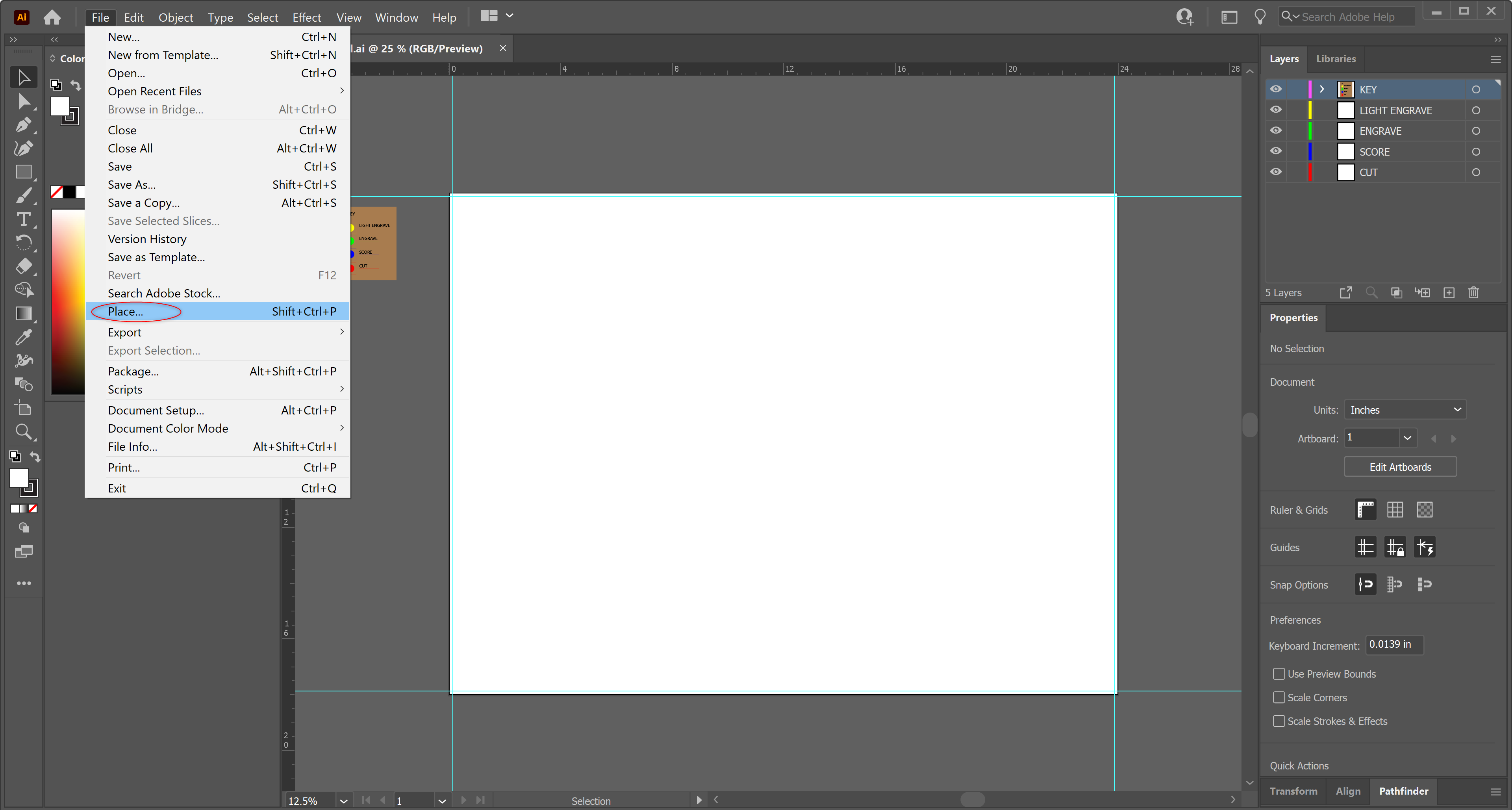Click the Discover lightbulb icon
Screen dimensions: 1512x810
[x=1260, y=17]
